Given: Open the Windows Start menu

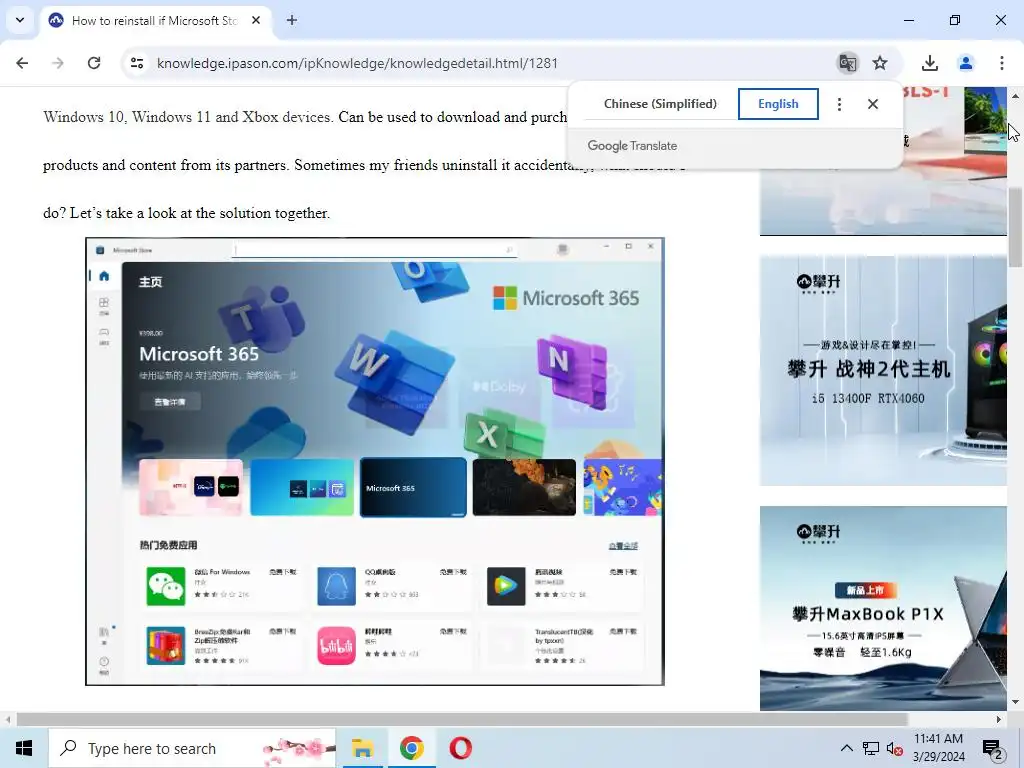Looking at the screenshot, I should 24,748.
